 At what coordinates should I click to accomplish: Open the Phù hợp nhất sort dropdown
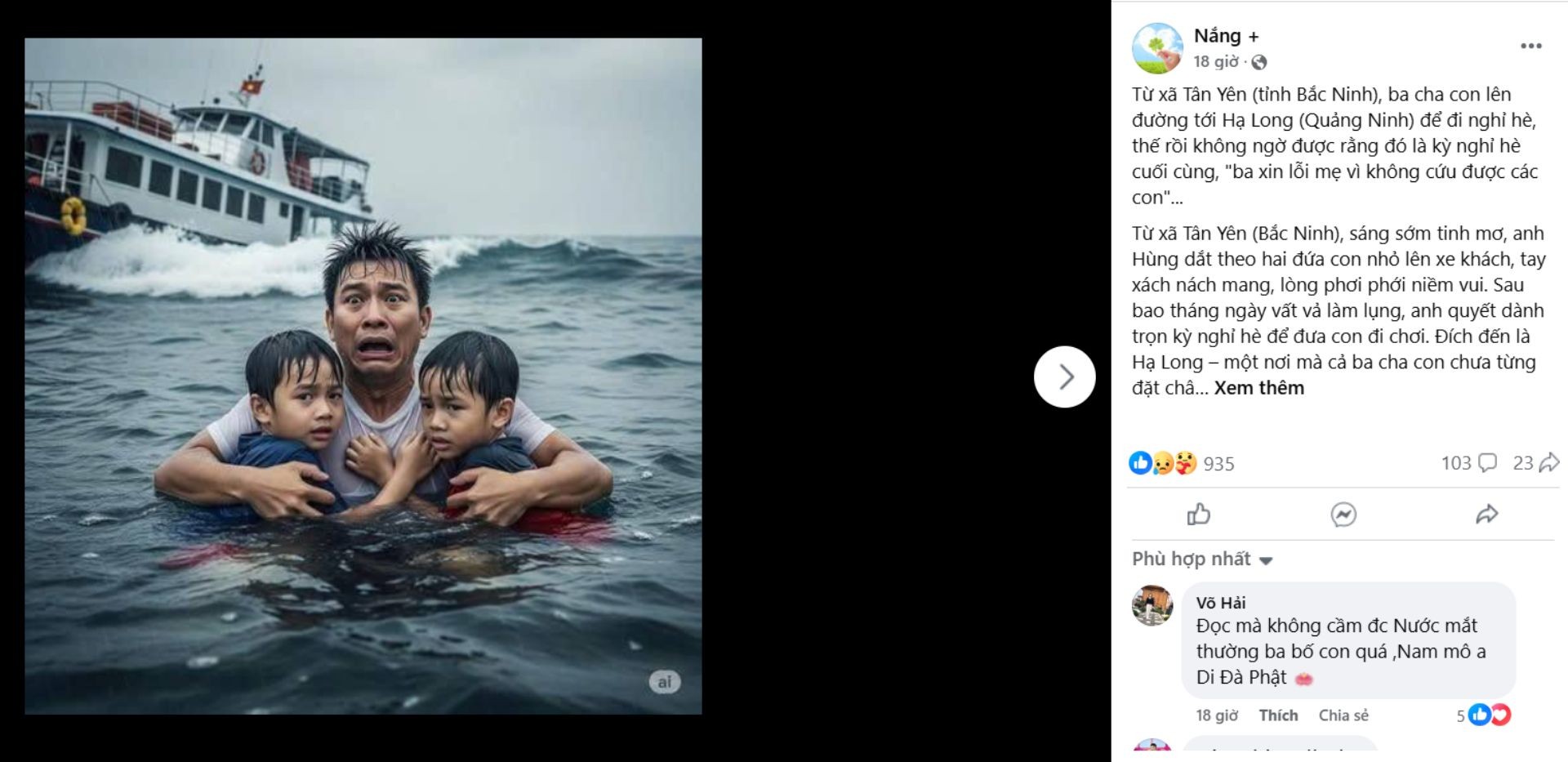(1202, 559)
